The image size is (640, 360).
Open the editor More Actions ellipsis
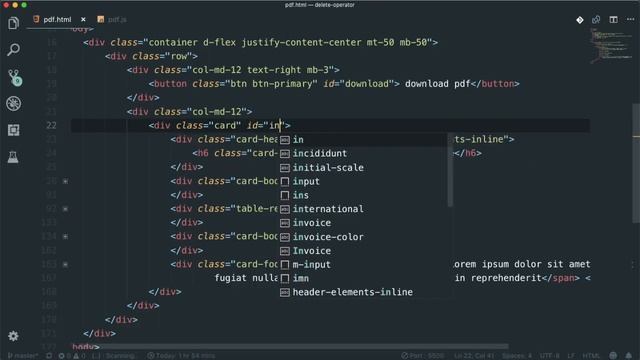631,20
